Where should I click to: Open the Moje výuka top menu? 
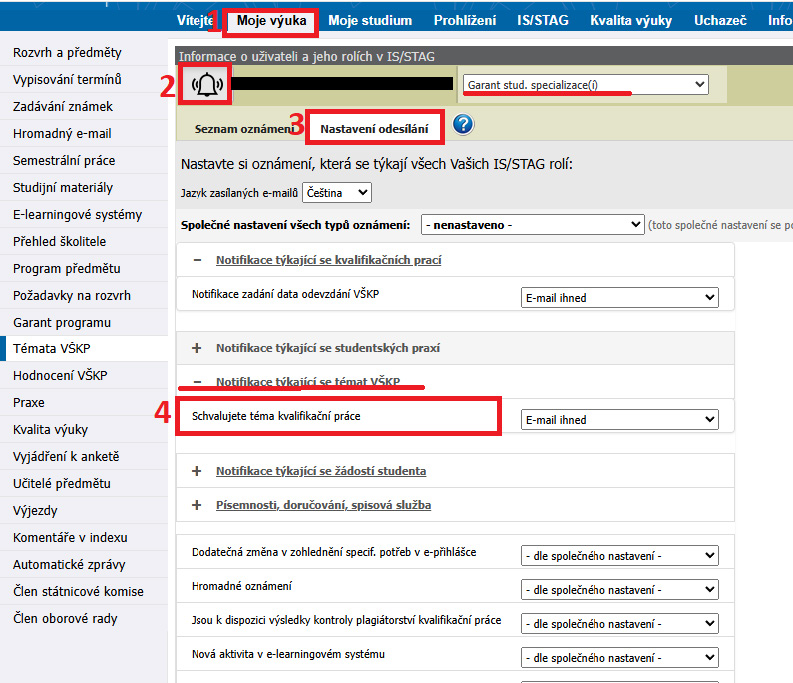271,20
